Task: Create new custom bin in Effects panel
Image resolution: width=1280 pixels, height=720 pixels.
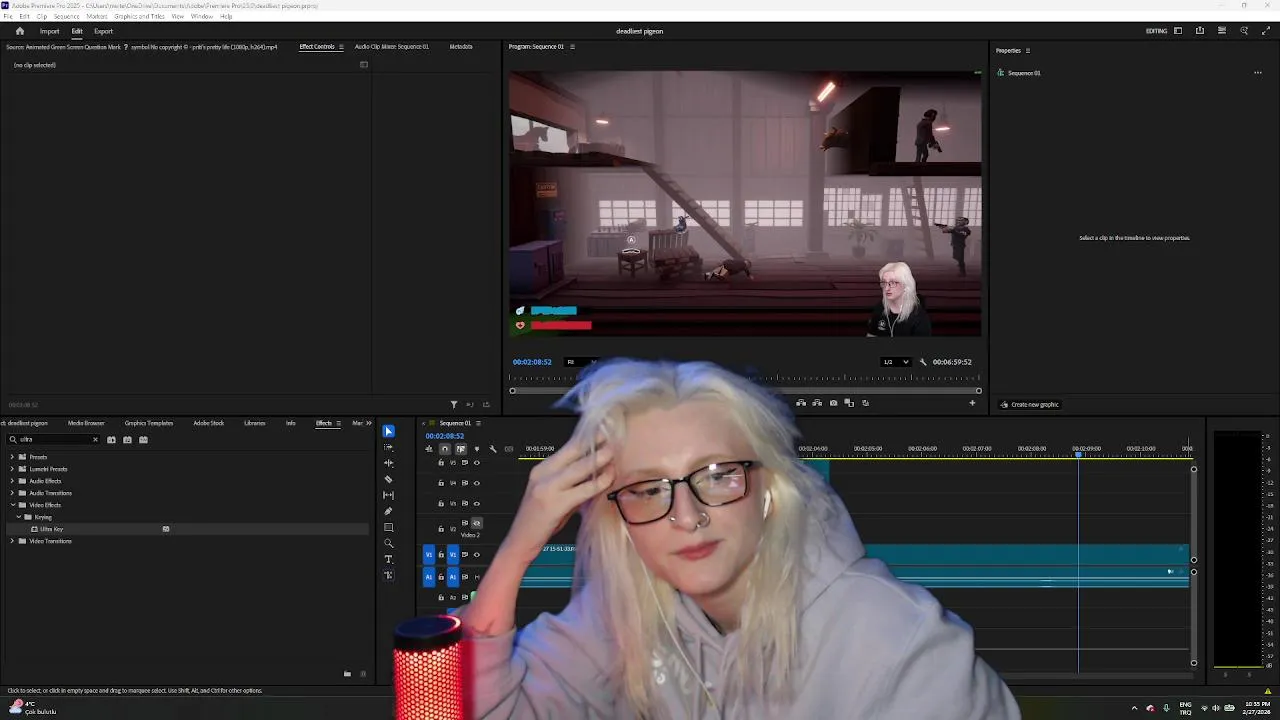Action: pyautogui.click(x=347, y=674)
